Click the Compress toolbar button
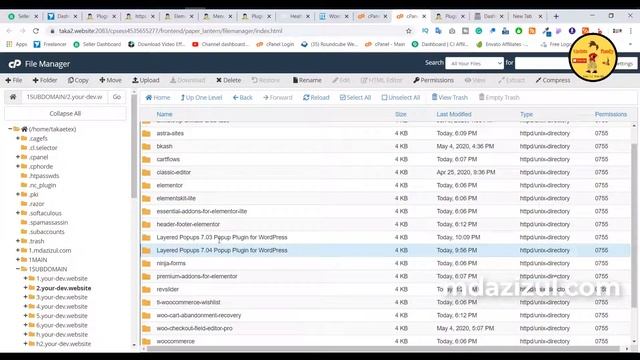The height and width of the screenshot is (360, 640). [x=553, y=80]
